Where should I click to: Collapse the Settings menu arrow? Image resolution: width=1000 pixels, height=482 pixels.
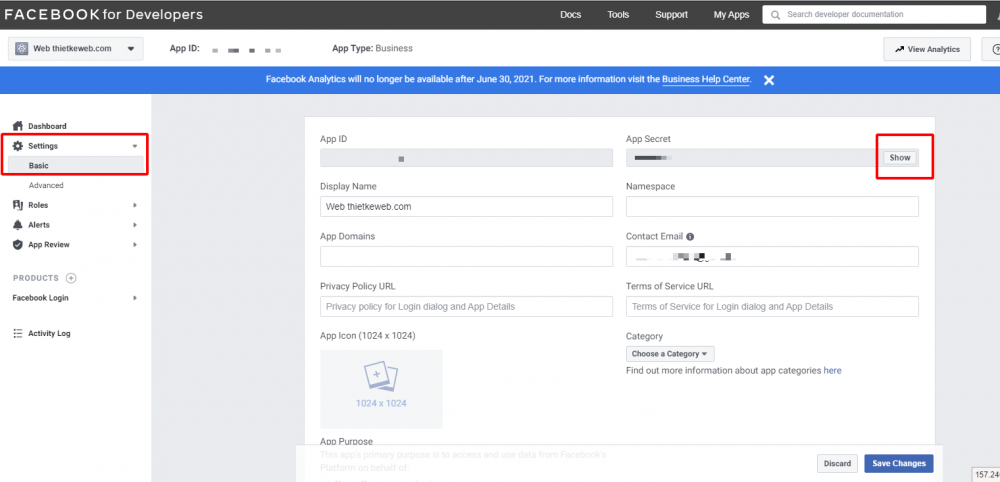[x=135, y=146]
